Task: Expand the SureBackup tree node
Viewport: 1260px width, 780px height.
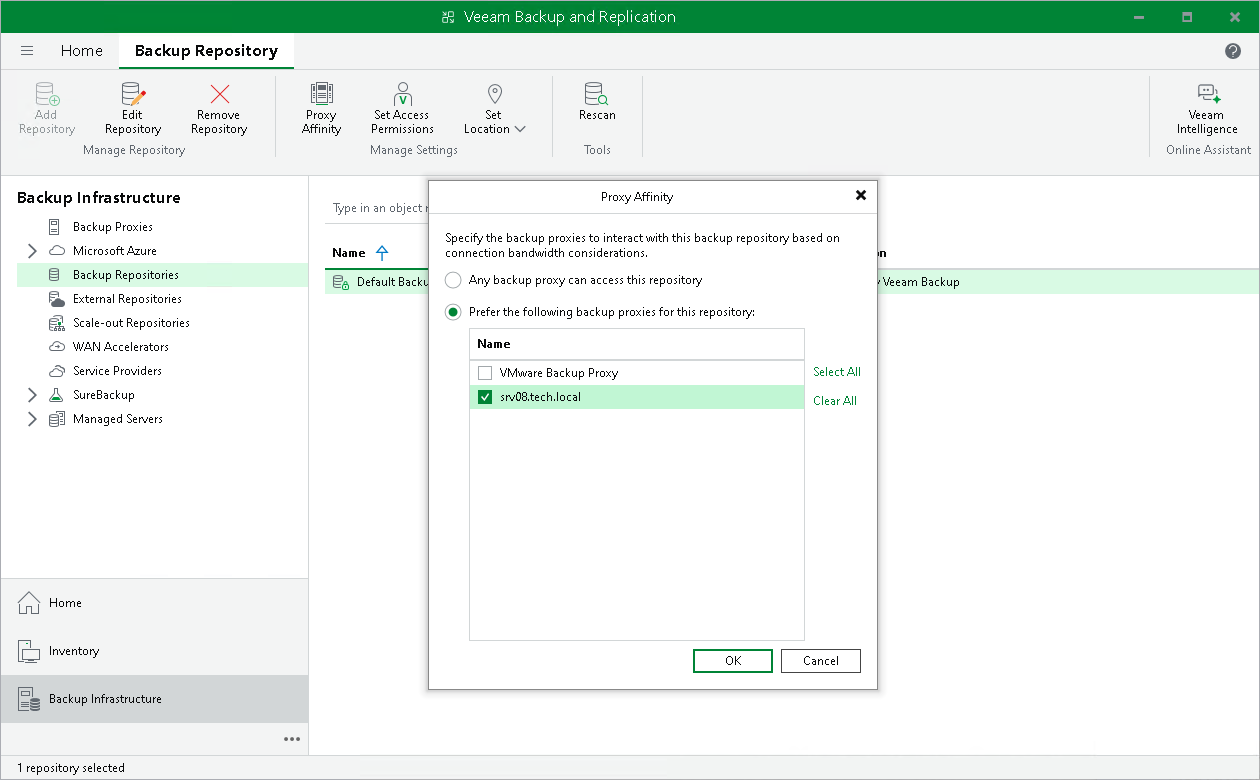Action: coord(32,395)
